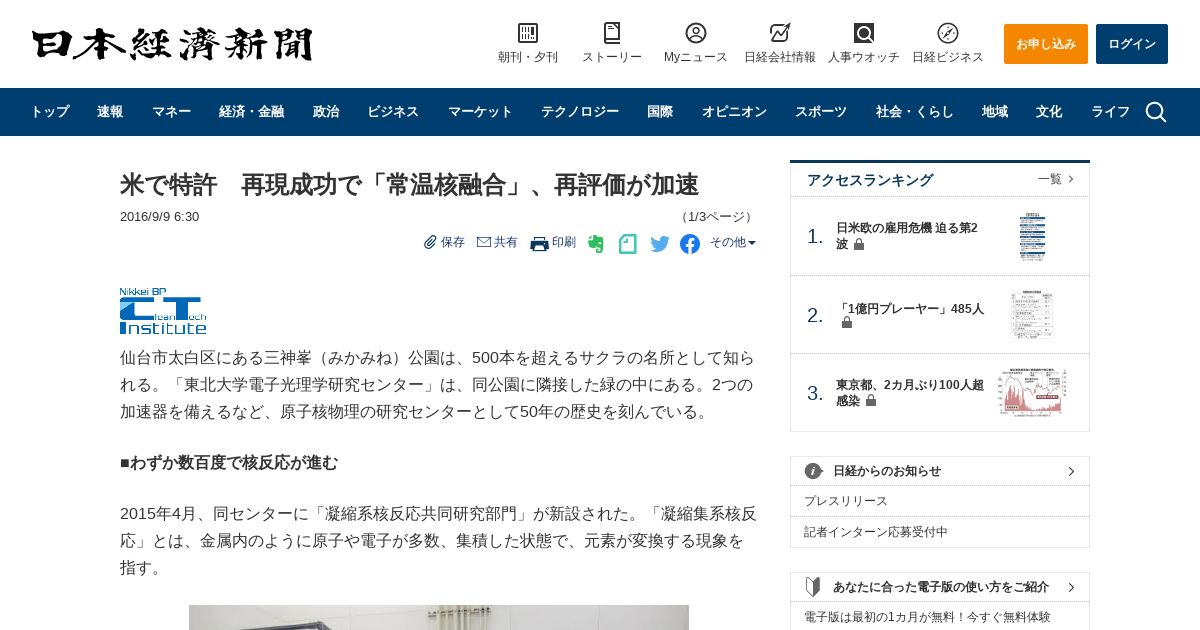Open 電子版は最初の1カ月が無料 link

point(927,617)
